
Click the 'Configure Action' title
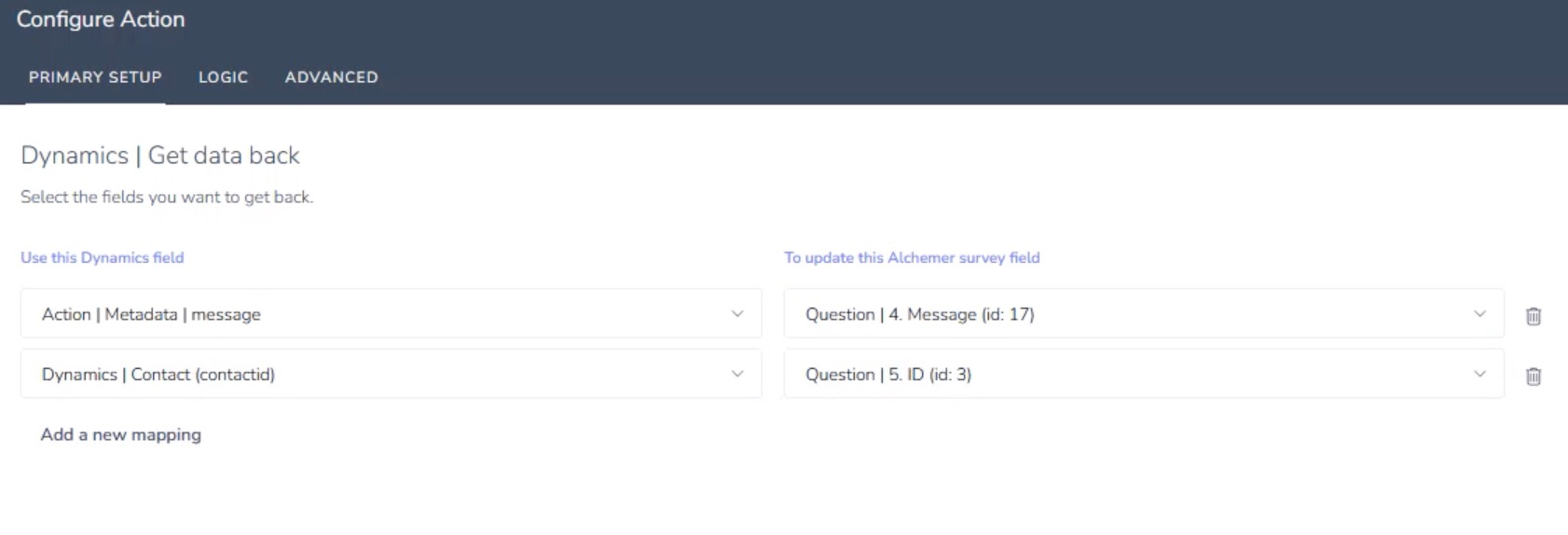tap(101, 20)
